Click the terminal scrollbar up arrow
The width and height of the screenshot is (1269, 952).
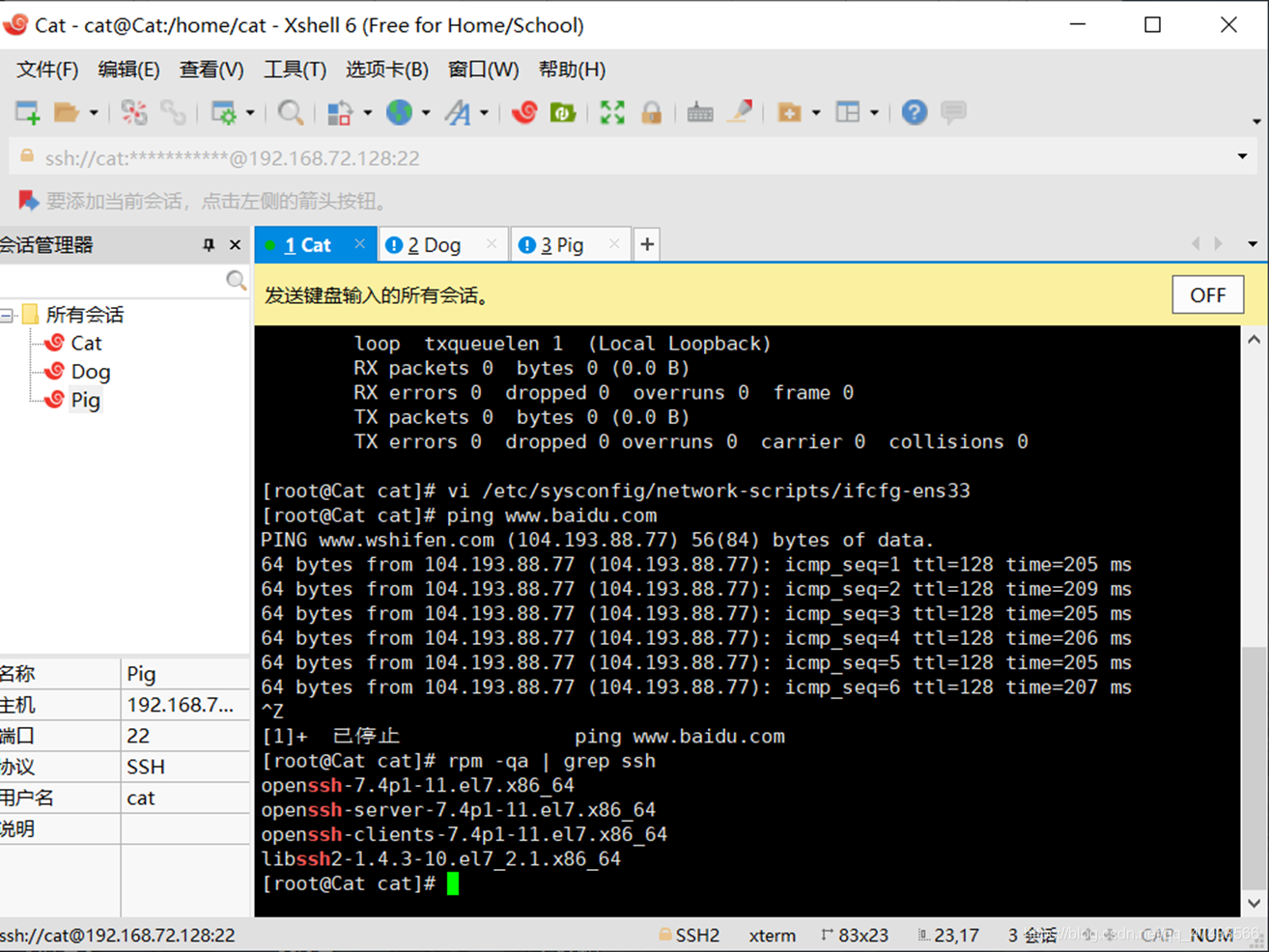[1254, 340]
